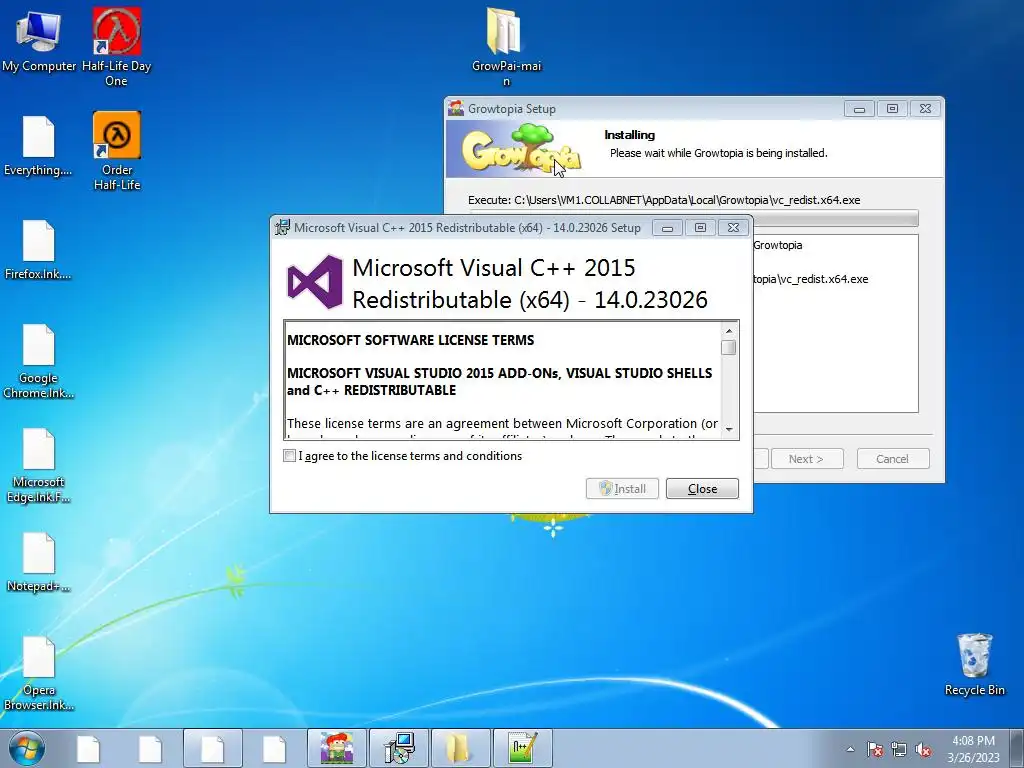Click the license scrollbar thumb
This screenshot has width=1024, height=768.
point(729,347)
